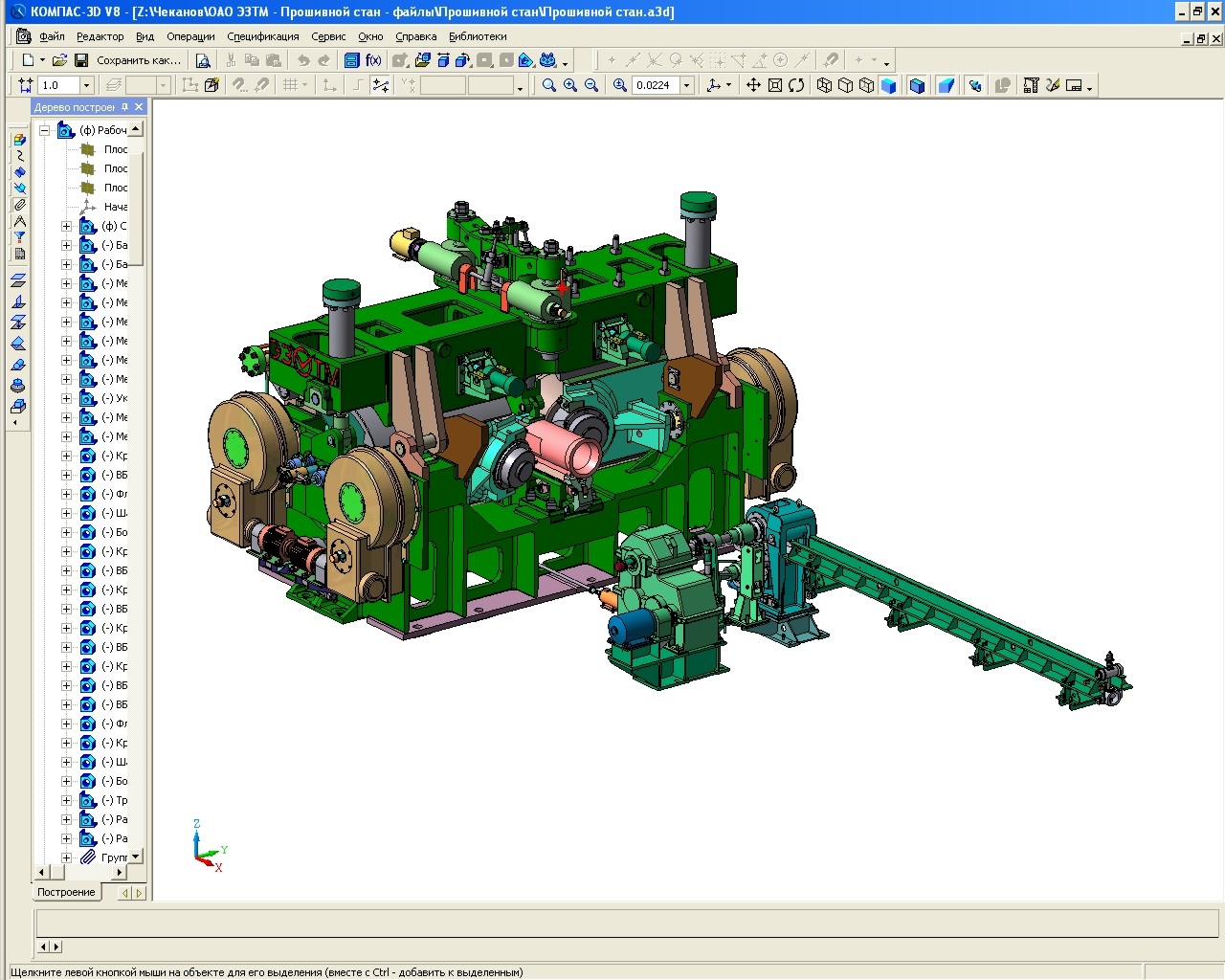This screenshot has width=1225, height=980.
Task: Save with the floppy disk icon
Action: click(x=81, y=60)
